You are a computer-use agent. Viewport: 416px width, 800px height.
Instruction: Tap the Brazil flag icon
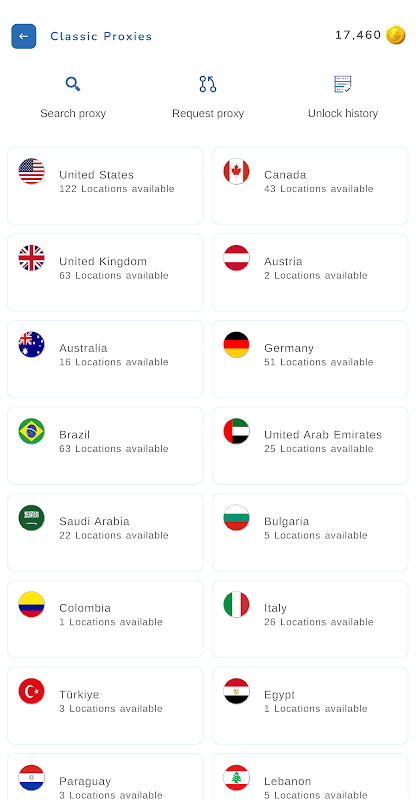point(32,431)
